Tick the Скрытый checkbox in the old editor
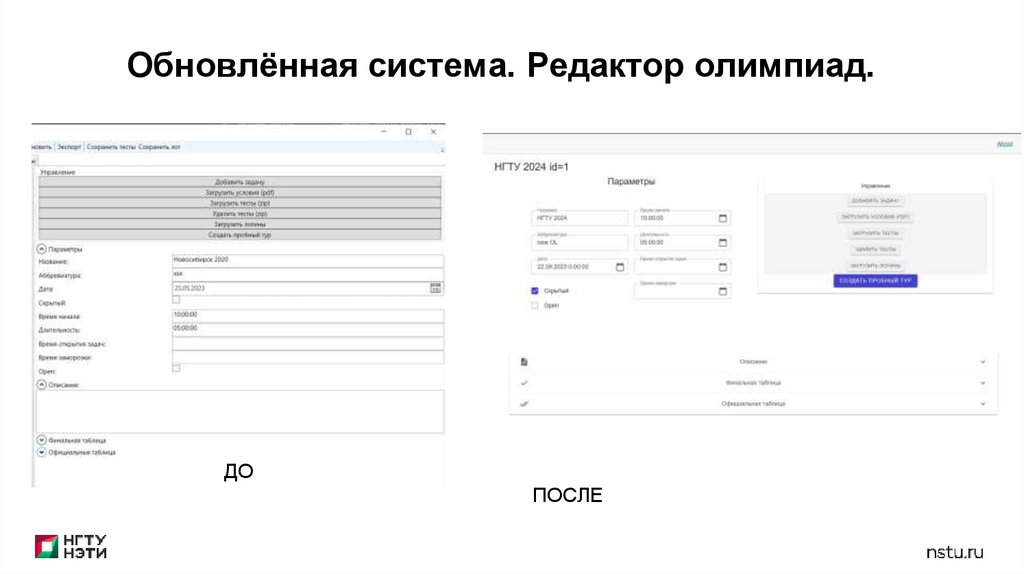 click(x=176, y=300)
